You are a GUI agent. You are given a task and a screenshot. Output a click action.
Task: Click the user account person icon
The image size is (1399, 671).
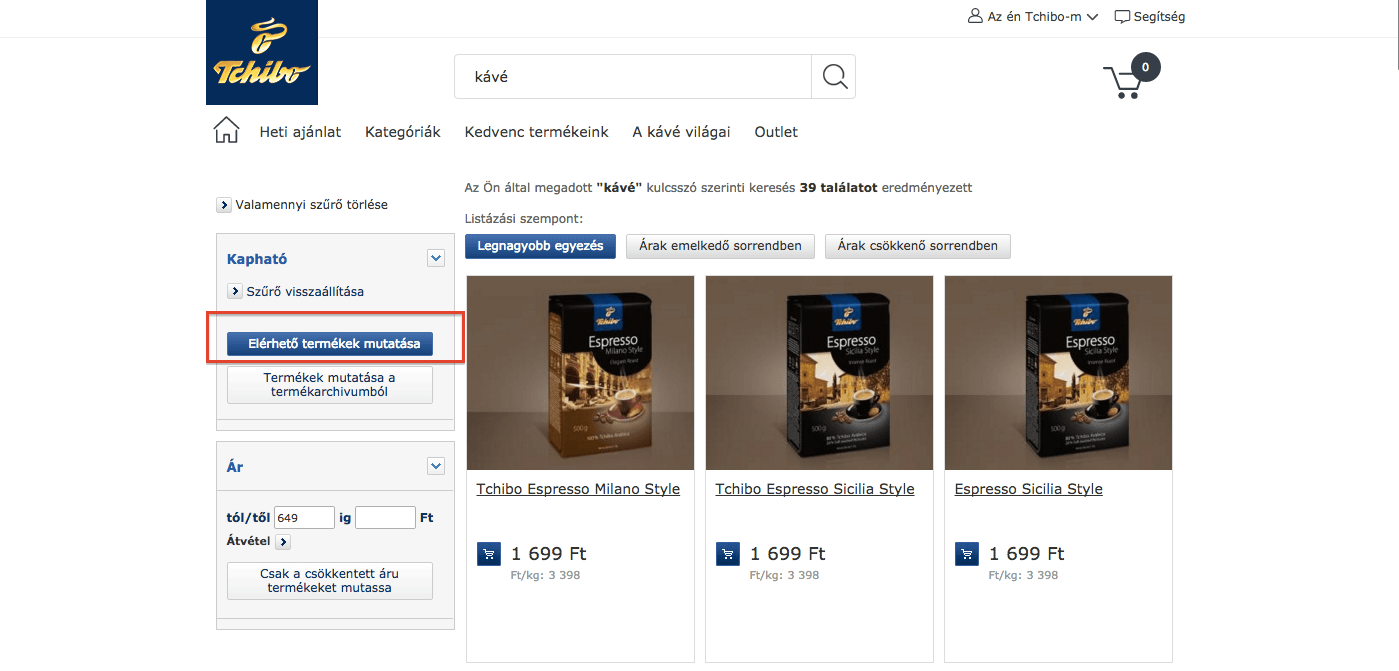[975, 16]
